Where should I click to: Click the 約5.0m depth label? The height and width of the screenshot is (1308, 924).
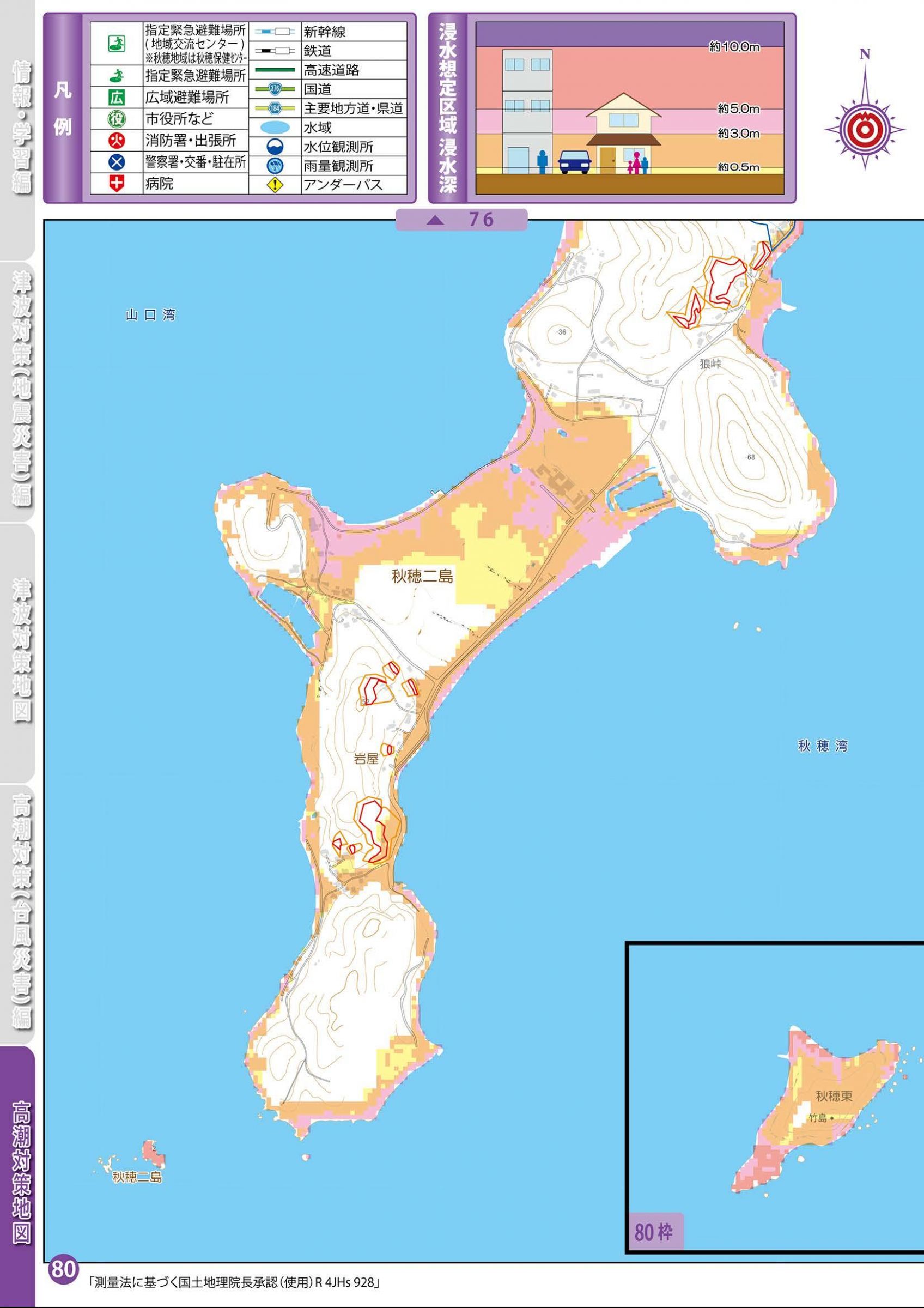[738, 107]
